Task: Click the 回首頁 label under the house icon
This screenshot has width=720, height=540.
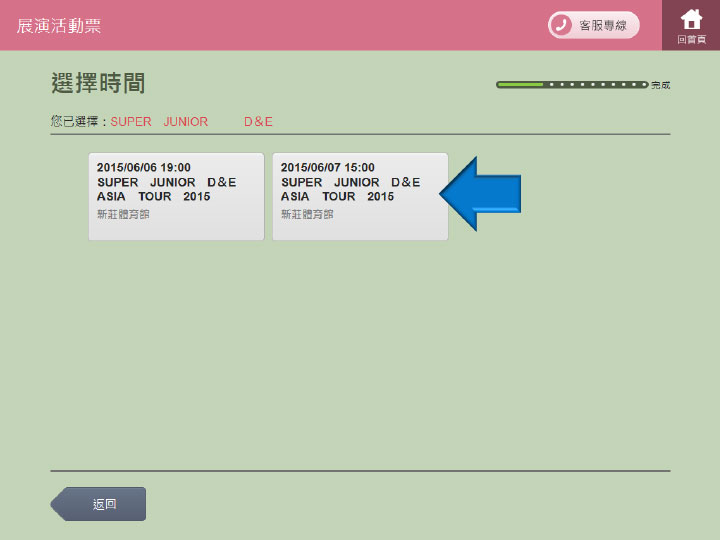Action: pos(691,40)
